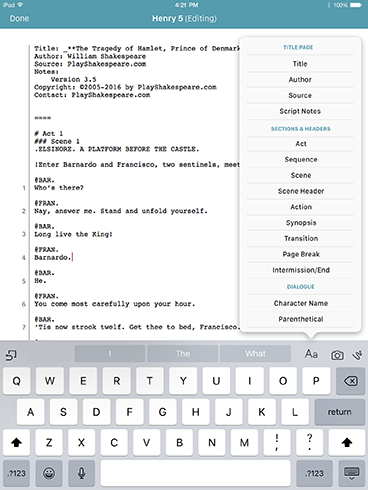This screenshot has width=368, height=490.
Task: Tap the 'Nay, answer me. Stand and unfold yourself.' line
Action: pyautogui.click(x=121, y=211)
